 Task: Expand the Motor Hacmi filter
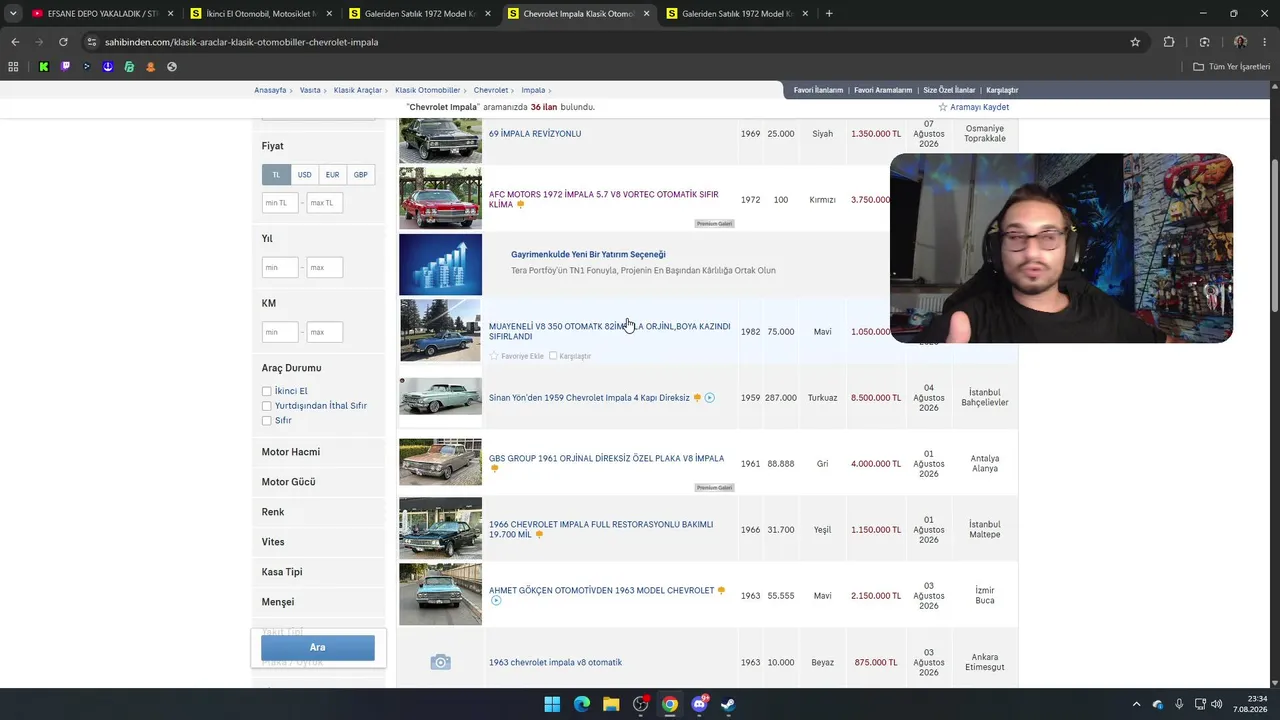click(x=291, y=452)
